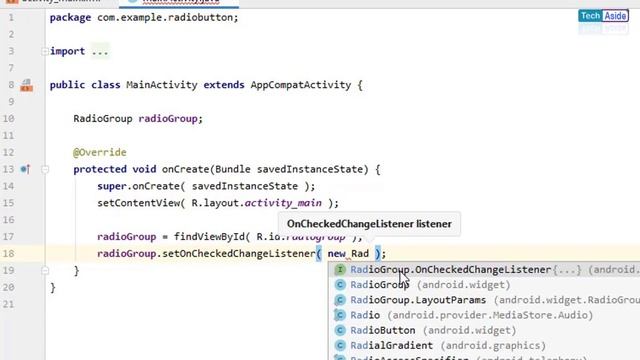640x360 pixels.
Task: Select Radio (android.provider.MediaStore.Audio) suggestion
Action: pyautogui.click(x=484, y=315)
